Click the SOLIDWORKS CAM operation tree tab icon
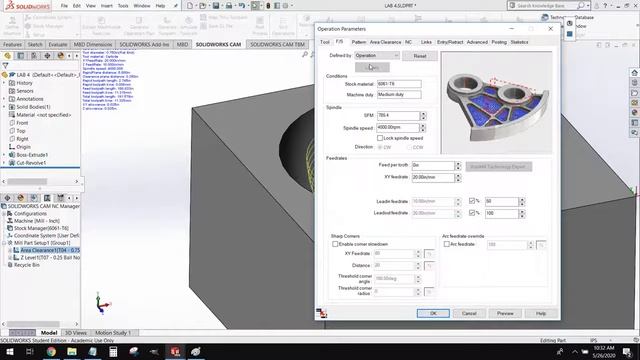 [47, 198]
